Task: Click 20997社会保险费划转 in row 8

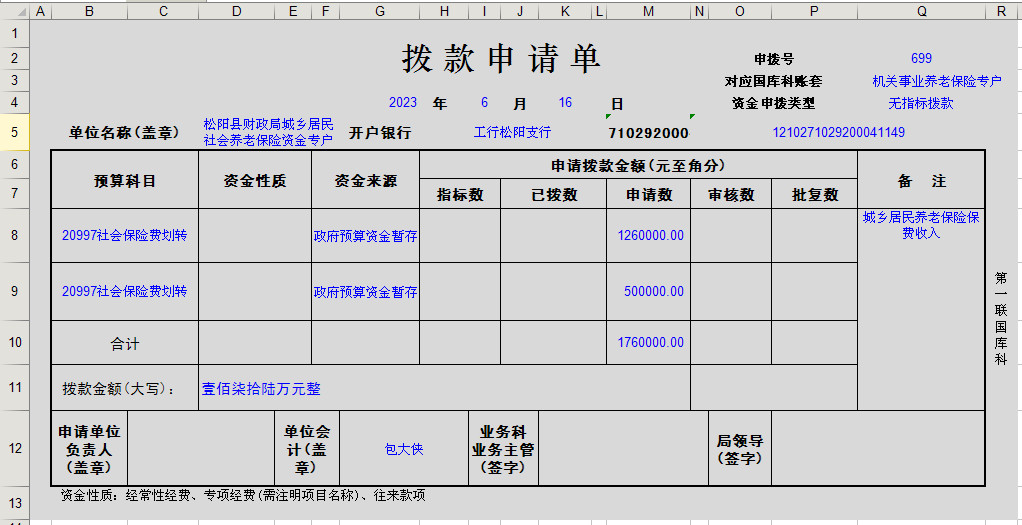Action: click(x=124, y=235)
